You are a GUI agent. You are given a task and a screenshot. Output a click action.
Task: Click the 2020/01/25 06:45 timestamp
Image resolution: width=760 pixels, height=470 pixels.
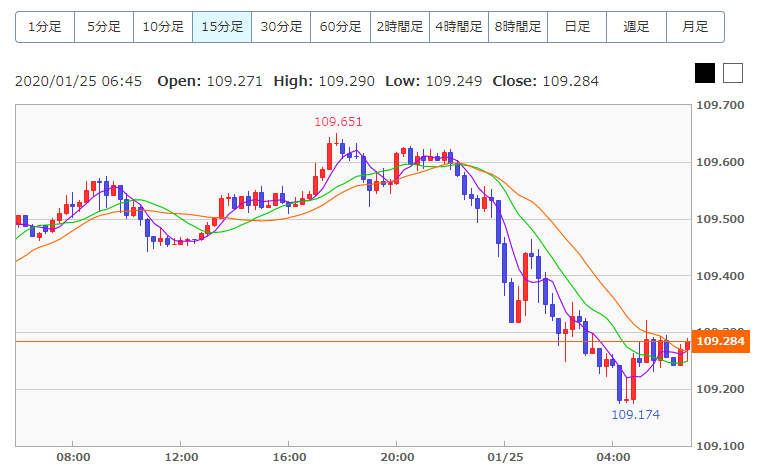(79, 81)
